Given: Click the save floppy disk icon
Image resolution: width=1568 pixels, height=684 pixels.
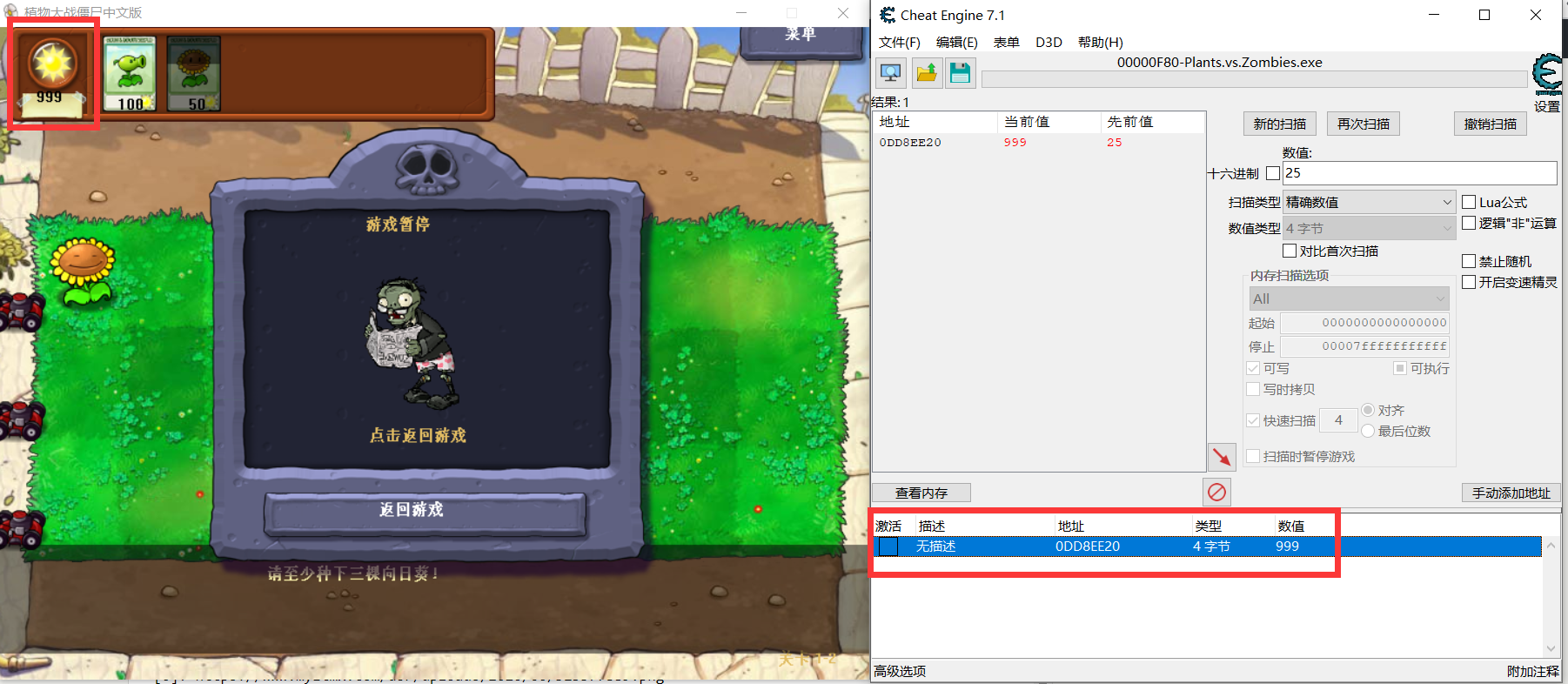Looking at the screenshot, I should pyautogui.click(x=960, y=73).
